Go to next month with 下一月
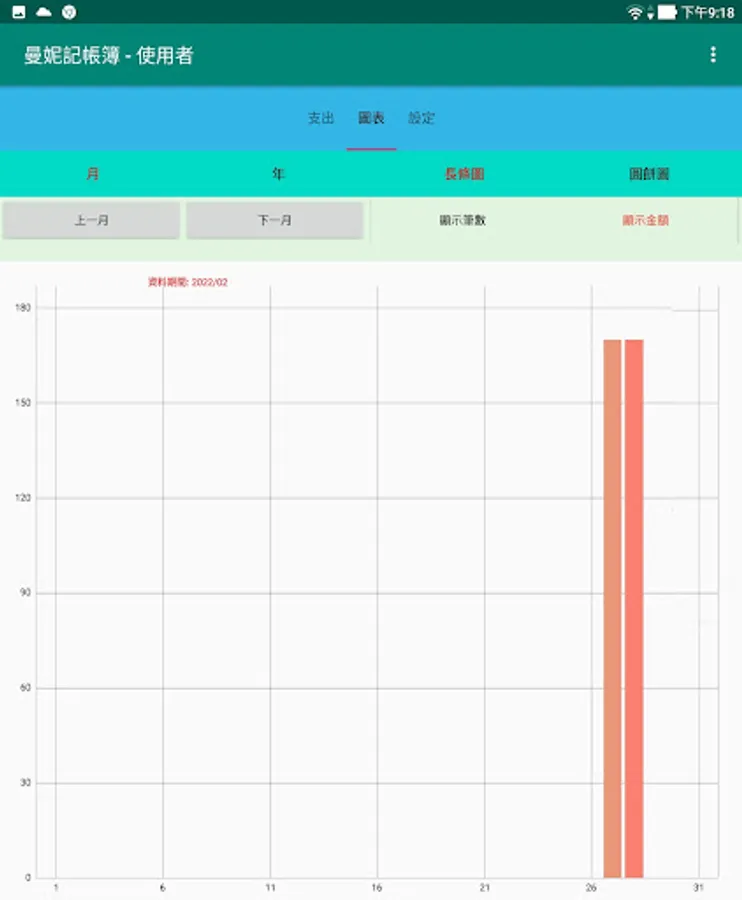This screenshot has width=742, height=900. coord(275,220)
